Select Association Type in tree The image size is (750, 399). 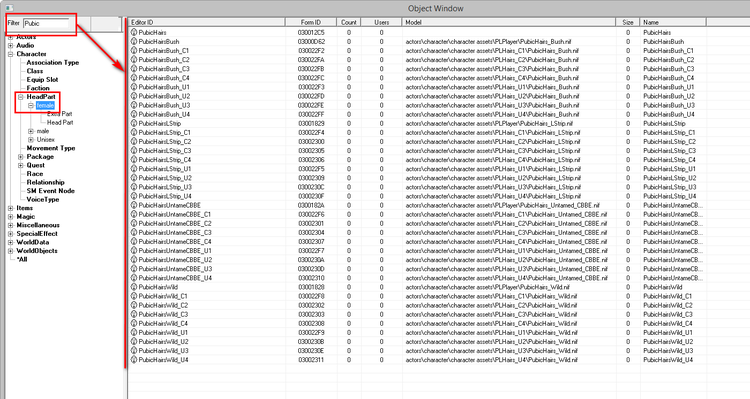pos(53,63)
